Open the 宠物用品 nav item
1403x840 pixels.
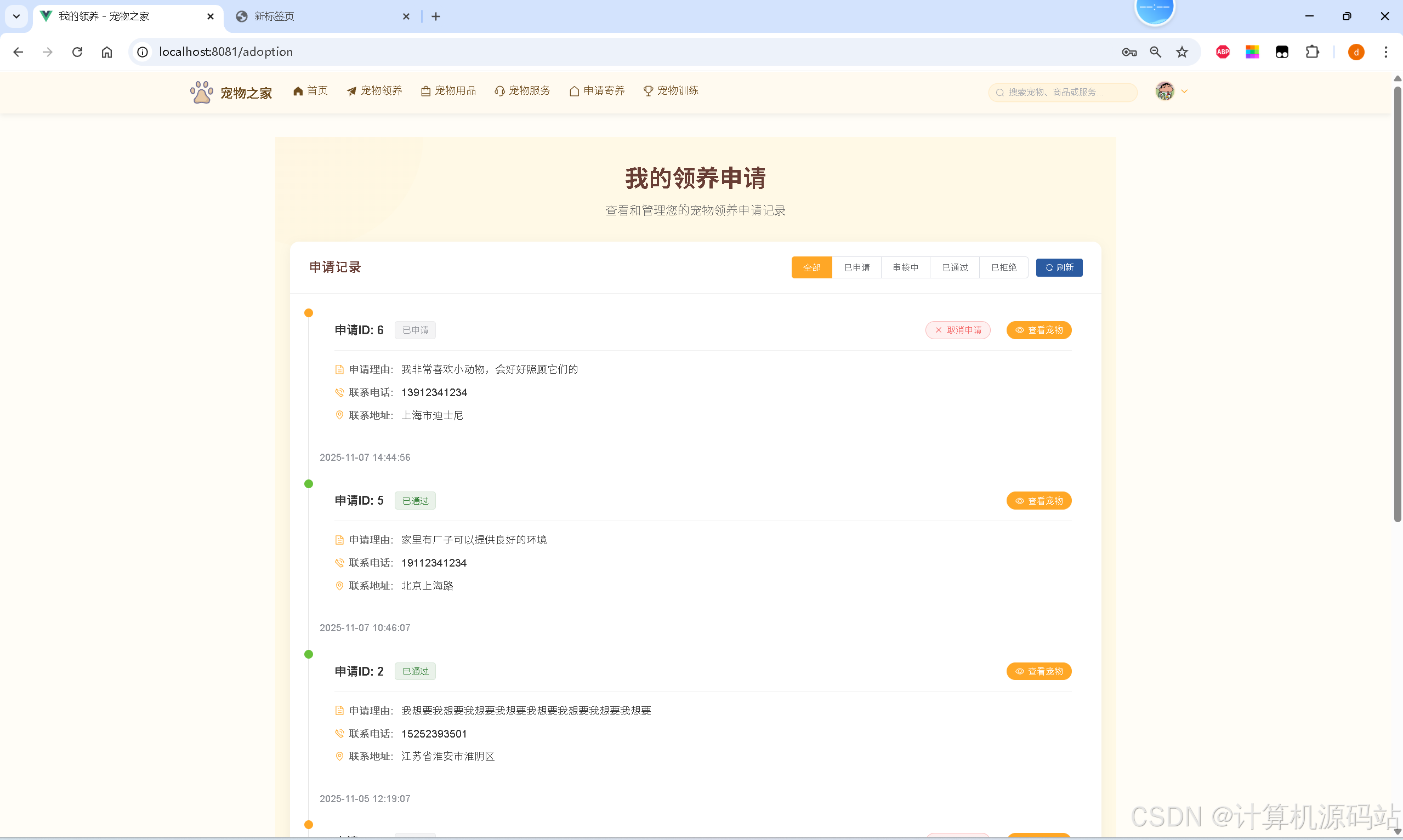pos(448,90)
